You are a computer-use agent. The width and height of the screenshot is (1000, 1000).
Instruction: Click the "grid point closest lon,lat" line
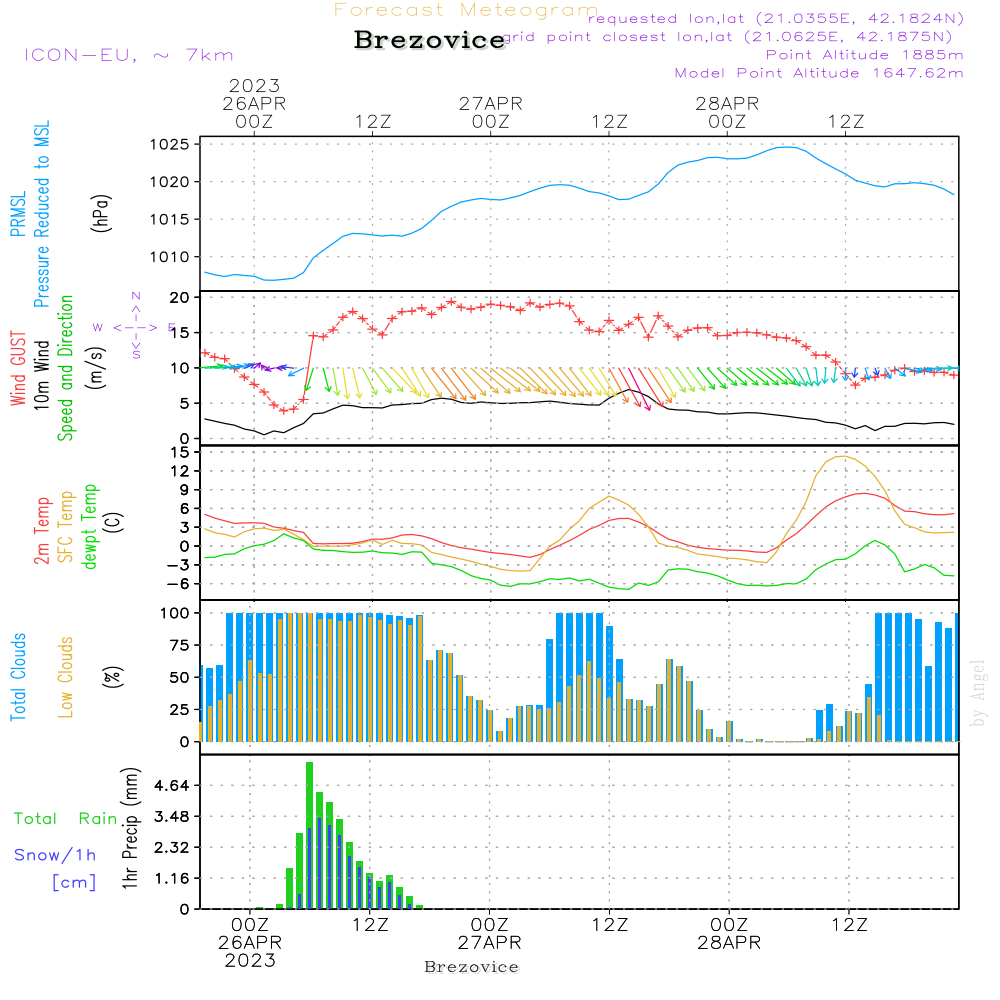point(728,37)
